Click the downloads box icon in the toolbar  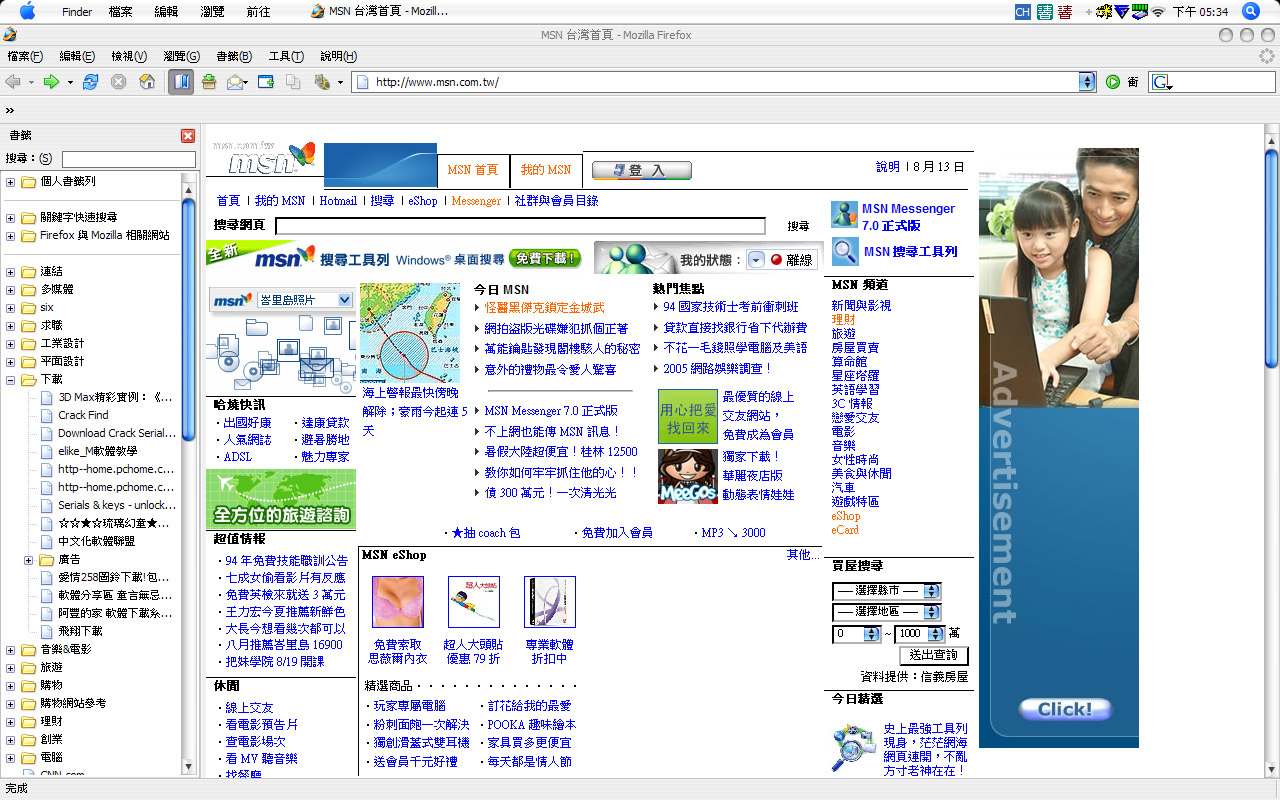click(209, 82)
